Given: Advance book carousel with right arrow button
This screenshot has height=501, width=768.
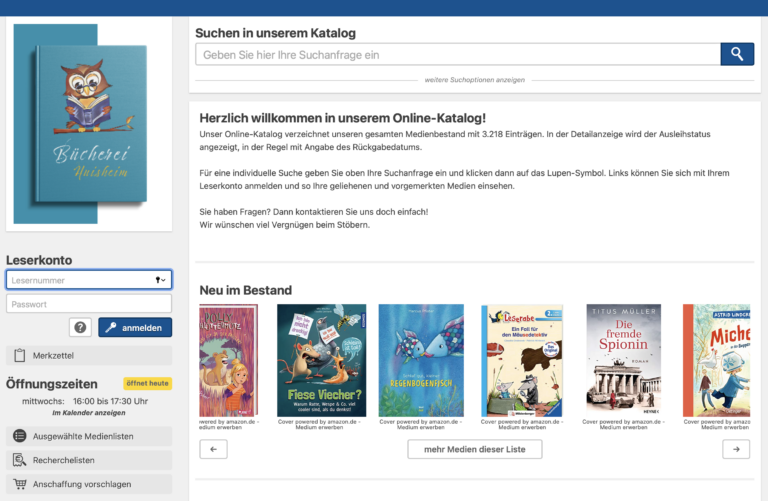Looking at the screenshot, I should pyautogui.click(x=735, y=449).
